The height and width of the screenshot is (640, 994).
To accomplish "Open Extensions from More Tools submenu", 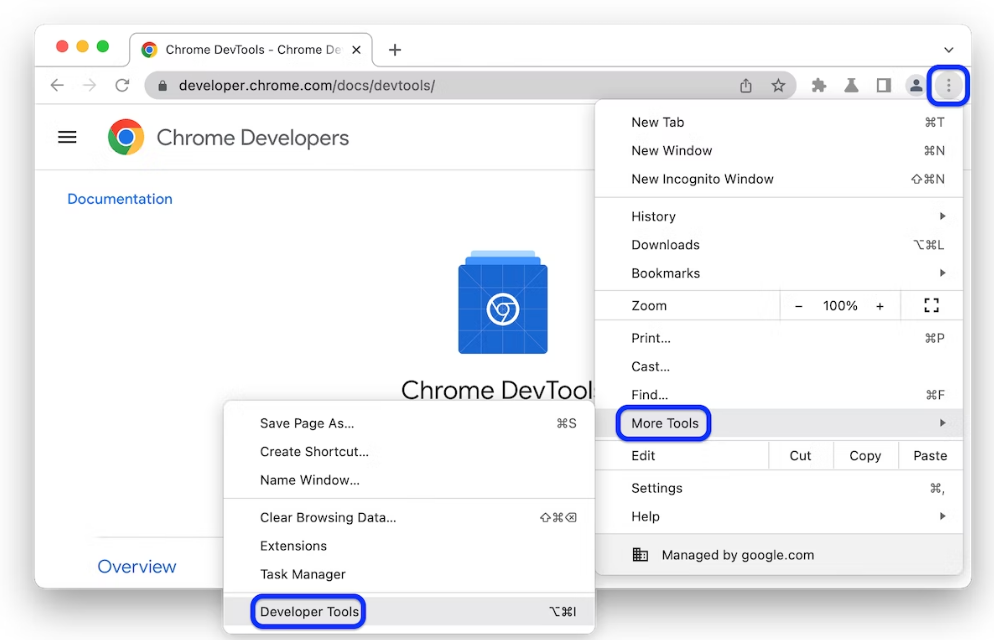I will 409,546.
